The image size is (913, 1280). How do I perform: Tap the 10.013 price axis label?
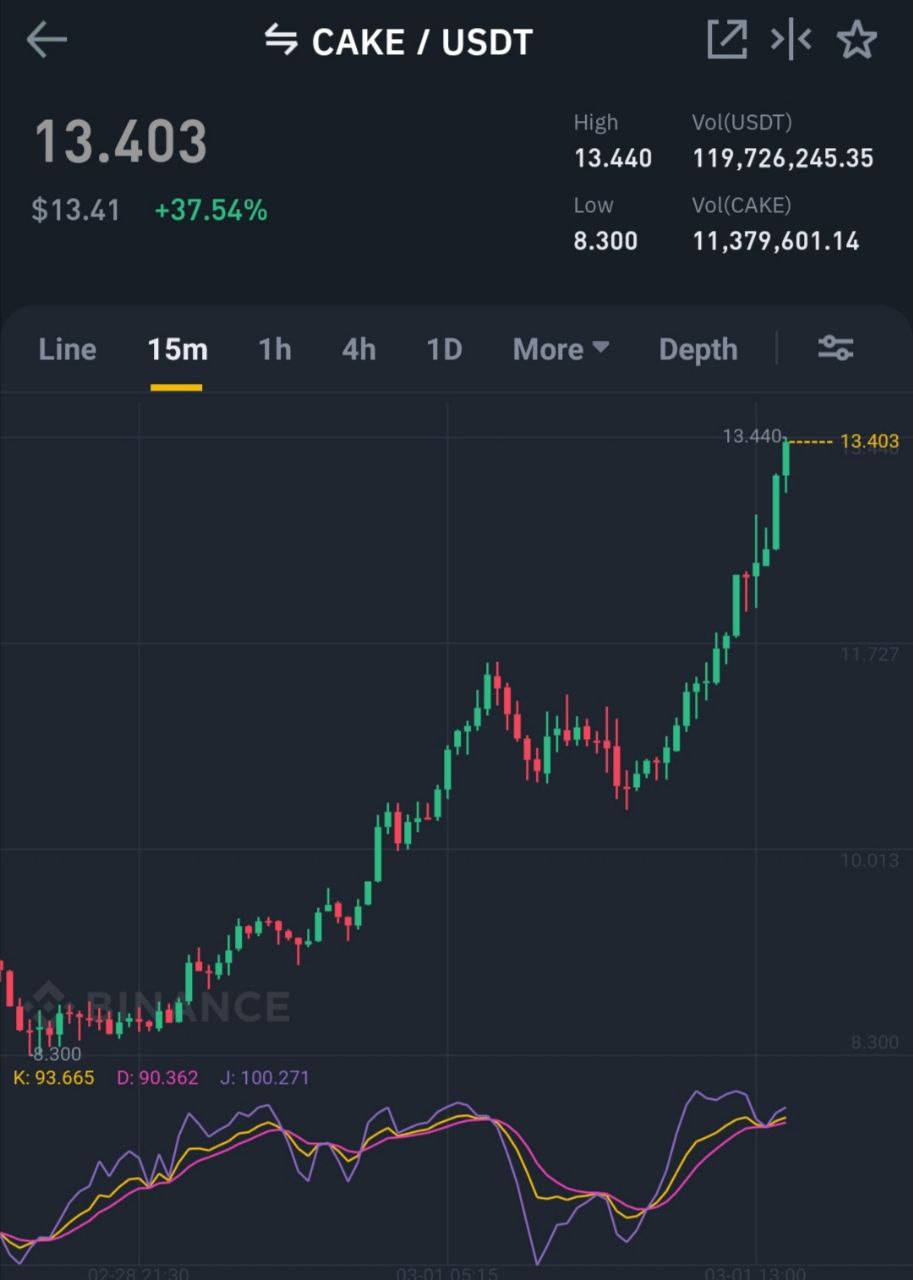click(869, 860)
